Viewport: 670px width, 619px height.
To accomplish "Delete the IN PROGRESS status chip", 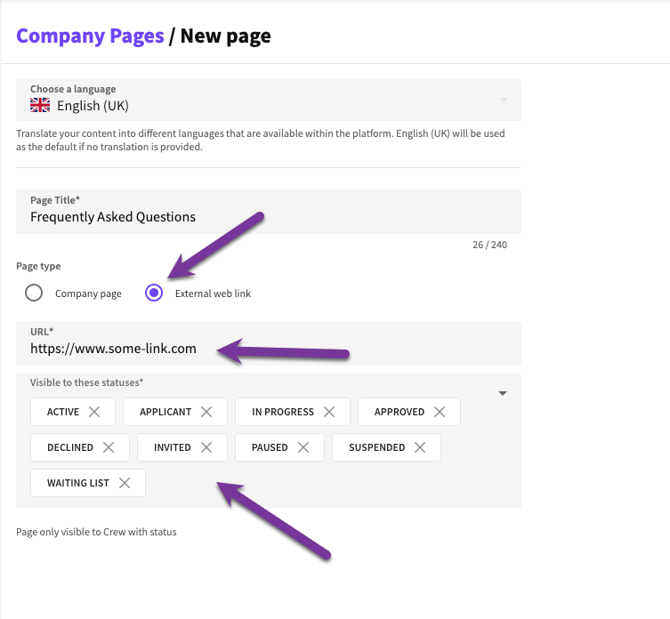I will click(329, 412).
